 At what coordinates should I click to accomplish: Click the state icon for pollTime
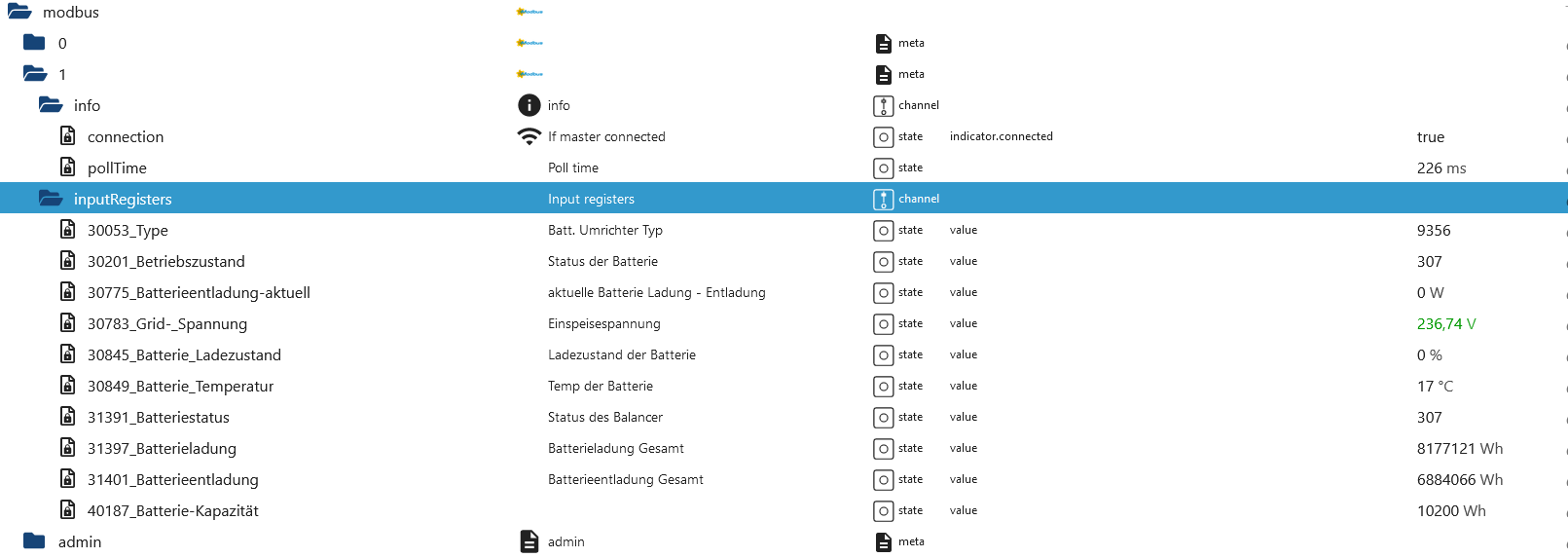pos(883,167)
